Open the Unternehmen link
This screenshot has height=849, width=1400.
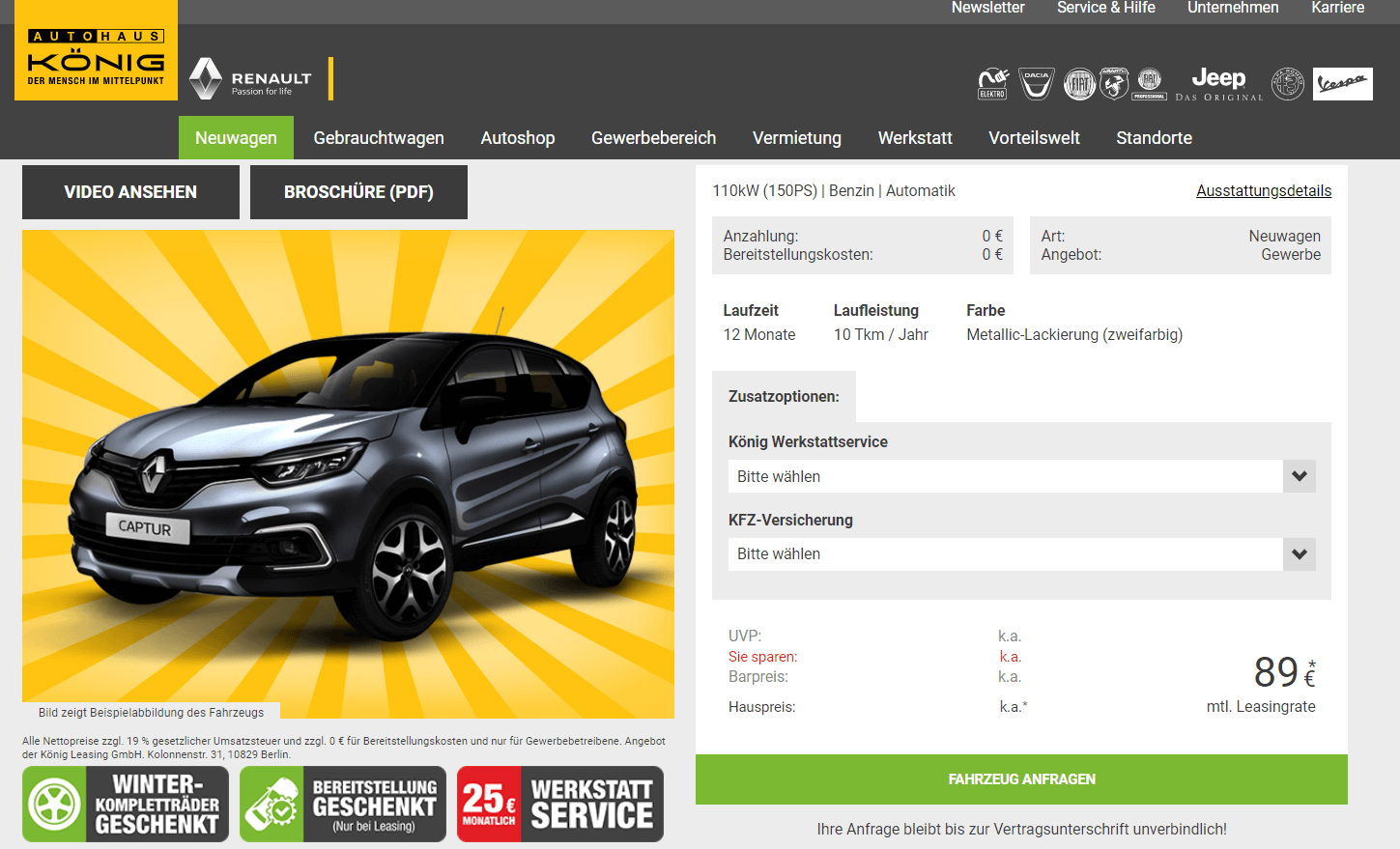pos(1233,8)
